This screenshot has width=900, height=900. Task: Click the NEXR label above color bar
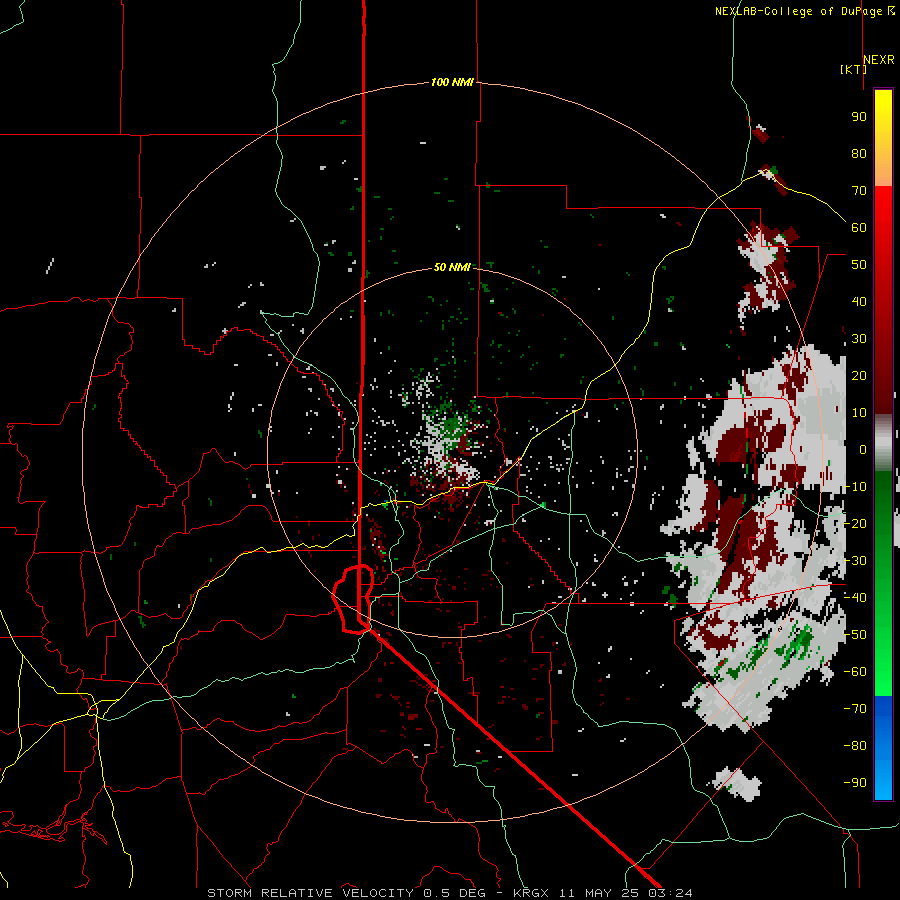tap(879, 60)
